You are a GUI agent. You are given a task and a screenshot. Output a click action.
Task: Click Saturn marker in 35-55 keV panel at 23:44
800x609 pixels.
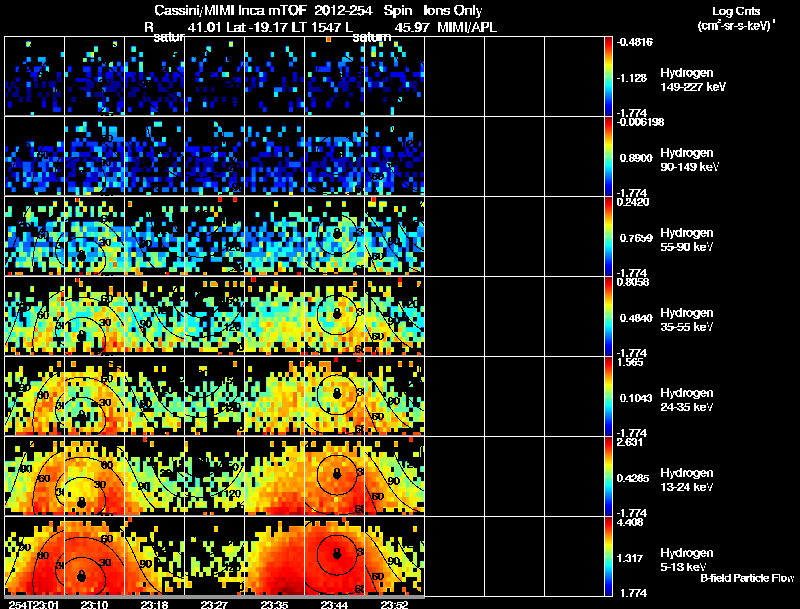(x=337, y=313)
